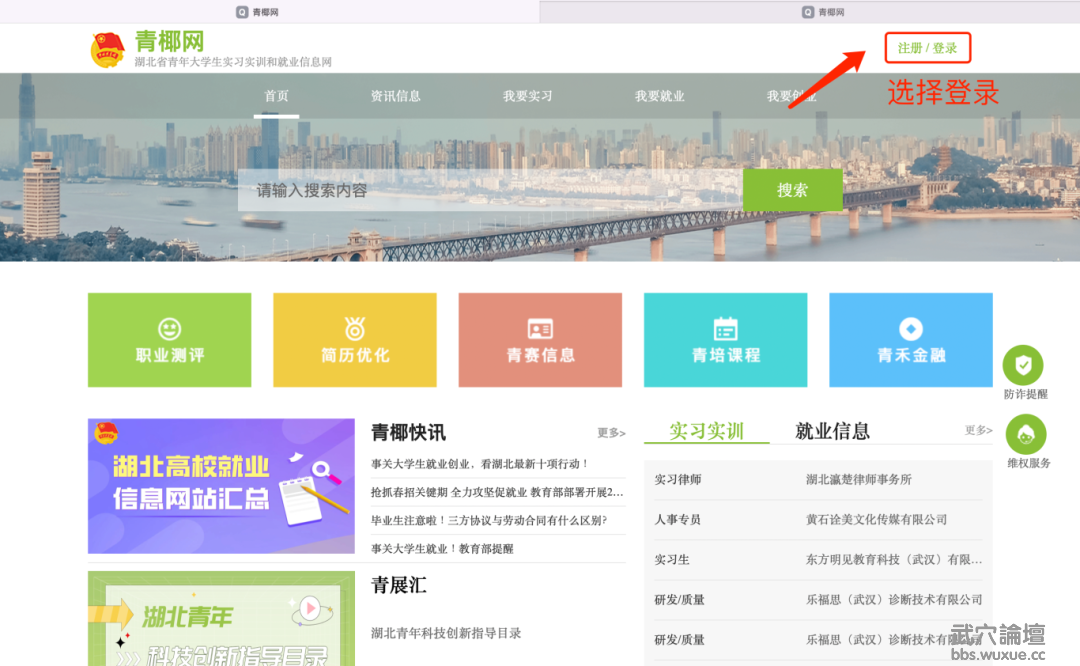Open the 青培课程 calendar tile

click(725, 340)
